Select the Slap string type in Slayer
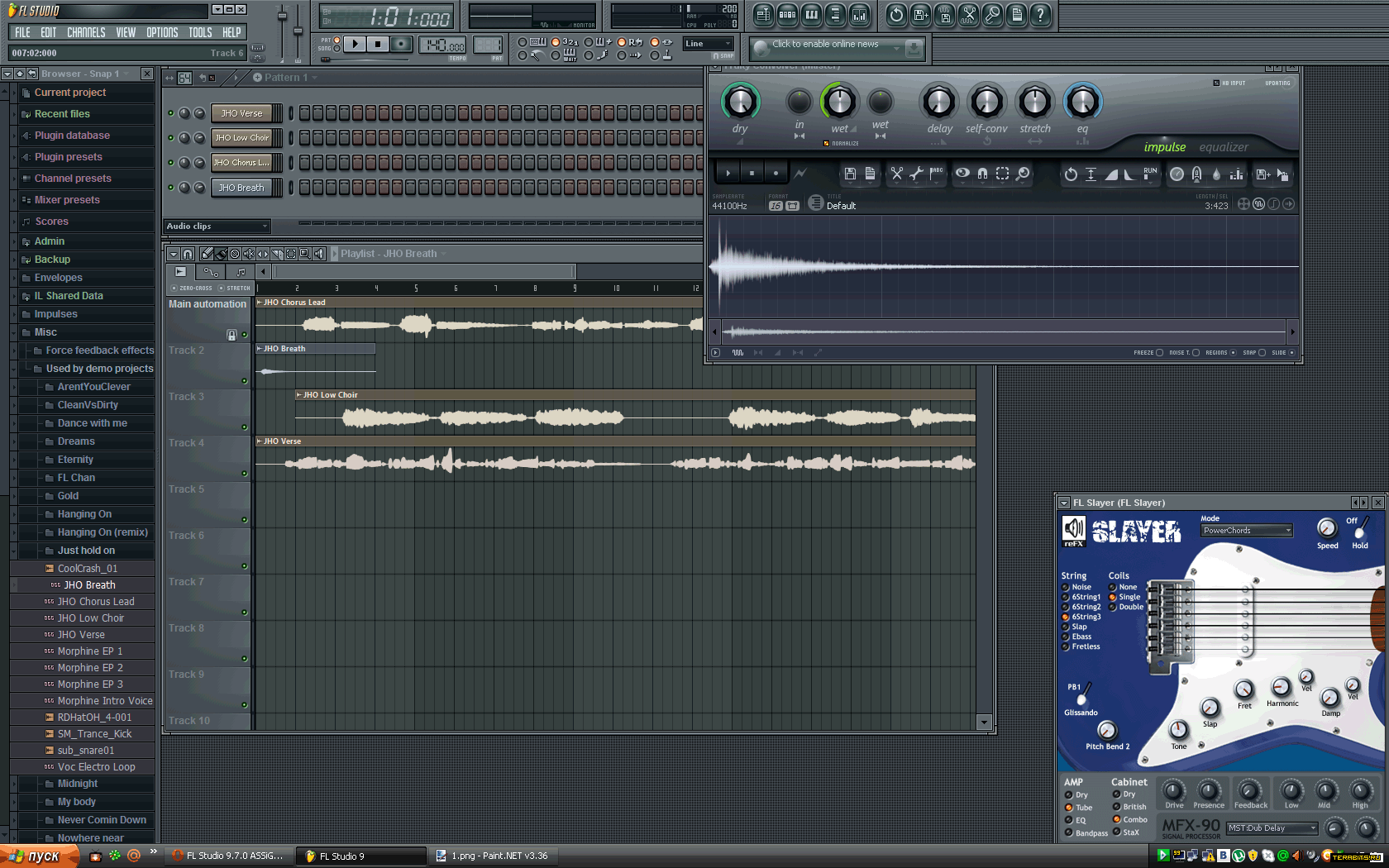 click(x=1066, y=627)
